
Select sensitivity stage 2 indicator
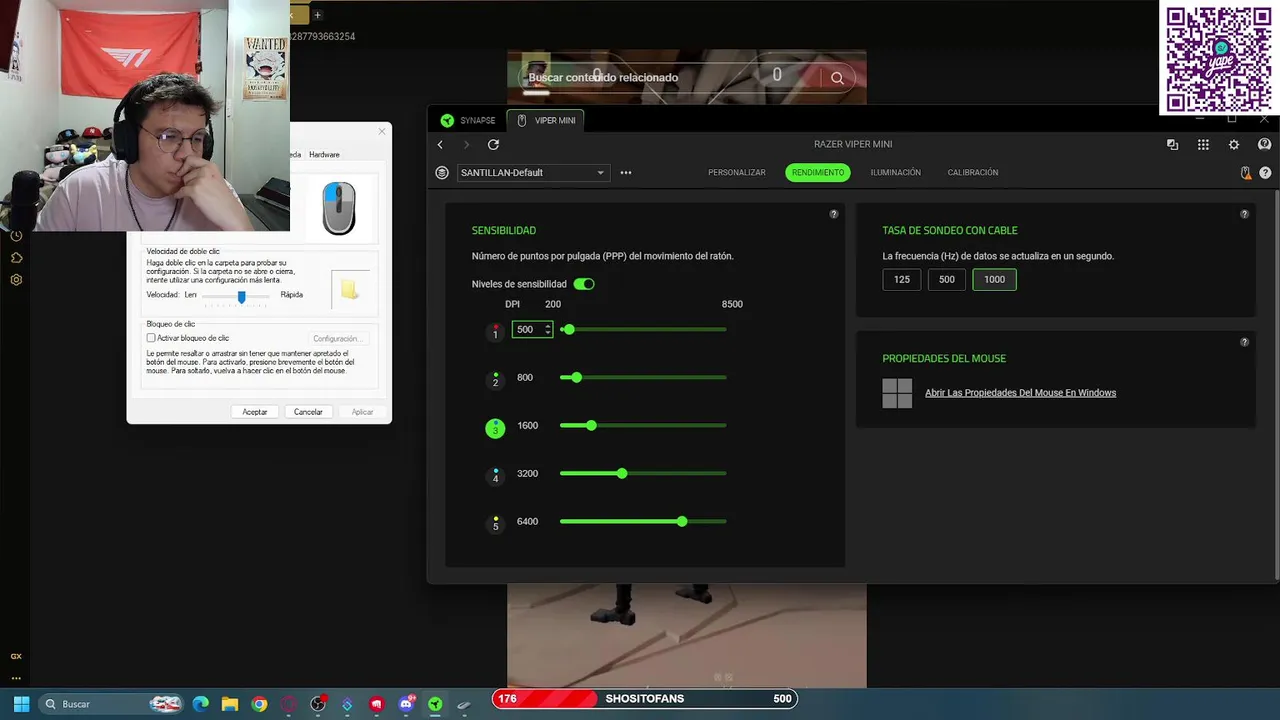(x=495, y=379)
